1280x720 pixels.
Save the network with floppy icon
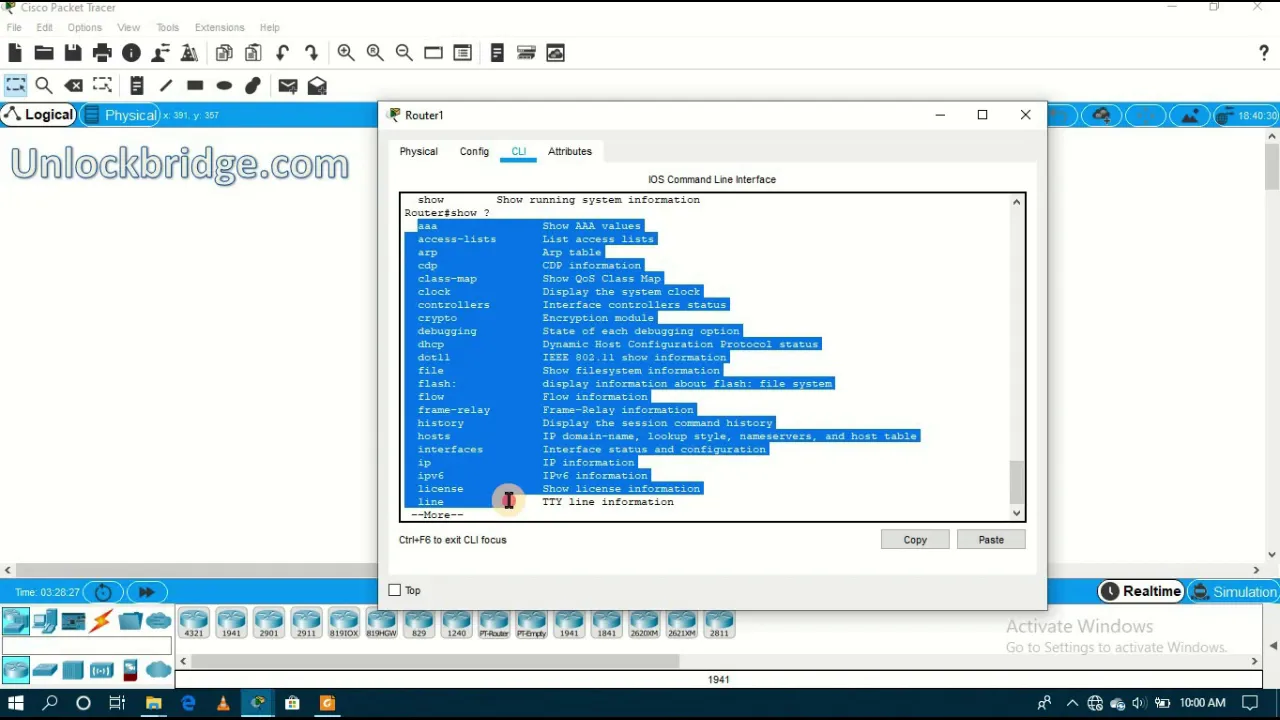pos(73,53)
